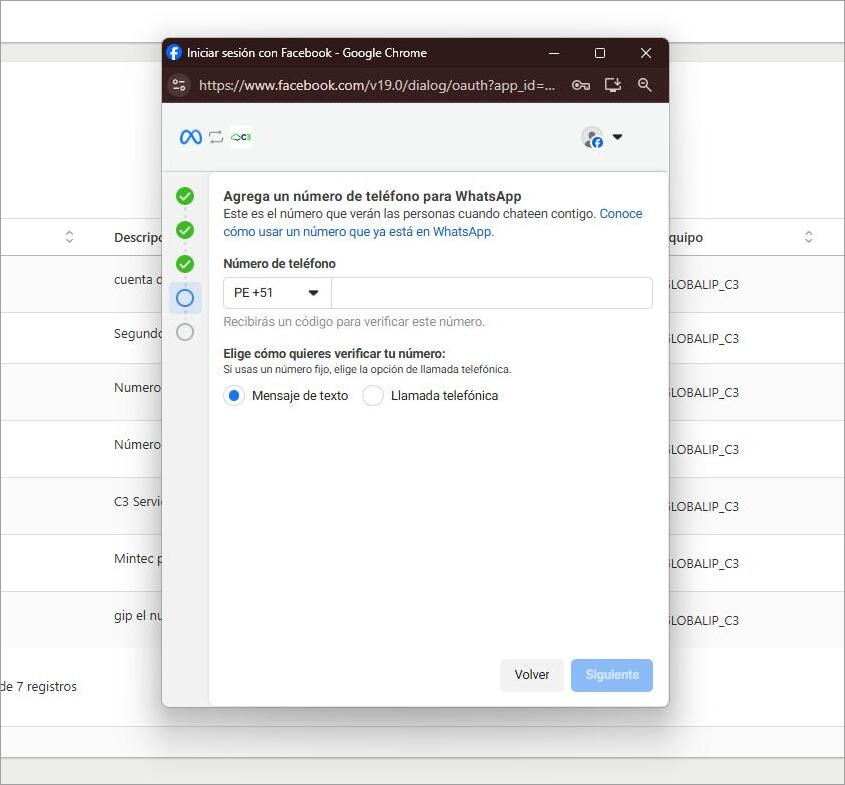Click the zoom magnifier icon in the address bar
This screenshot has height=785, width=845.
coord(645,86)
